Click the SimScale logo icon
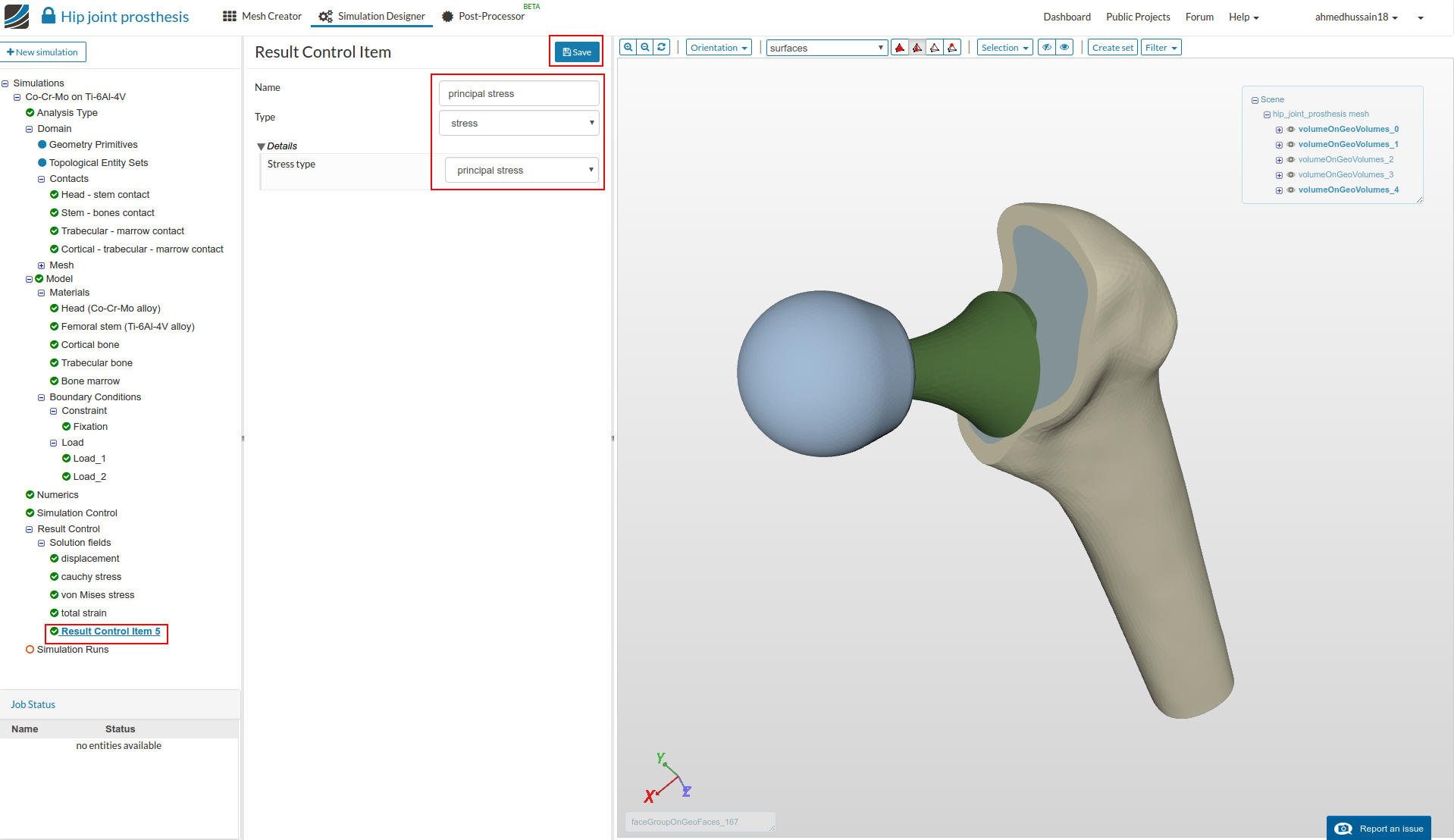This screenshot has width=1454, height=840. (17, 17)
